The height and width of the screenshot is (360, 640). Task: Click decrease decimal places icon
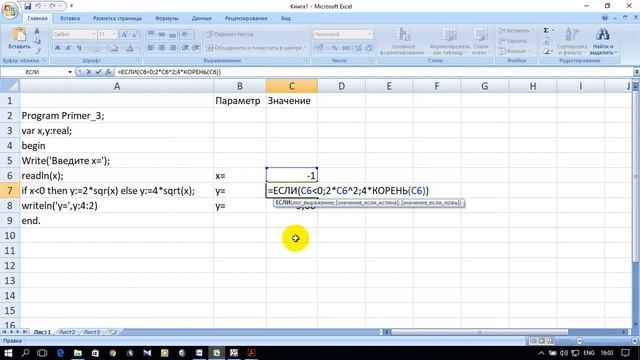(369, 48)
